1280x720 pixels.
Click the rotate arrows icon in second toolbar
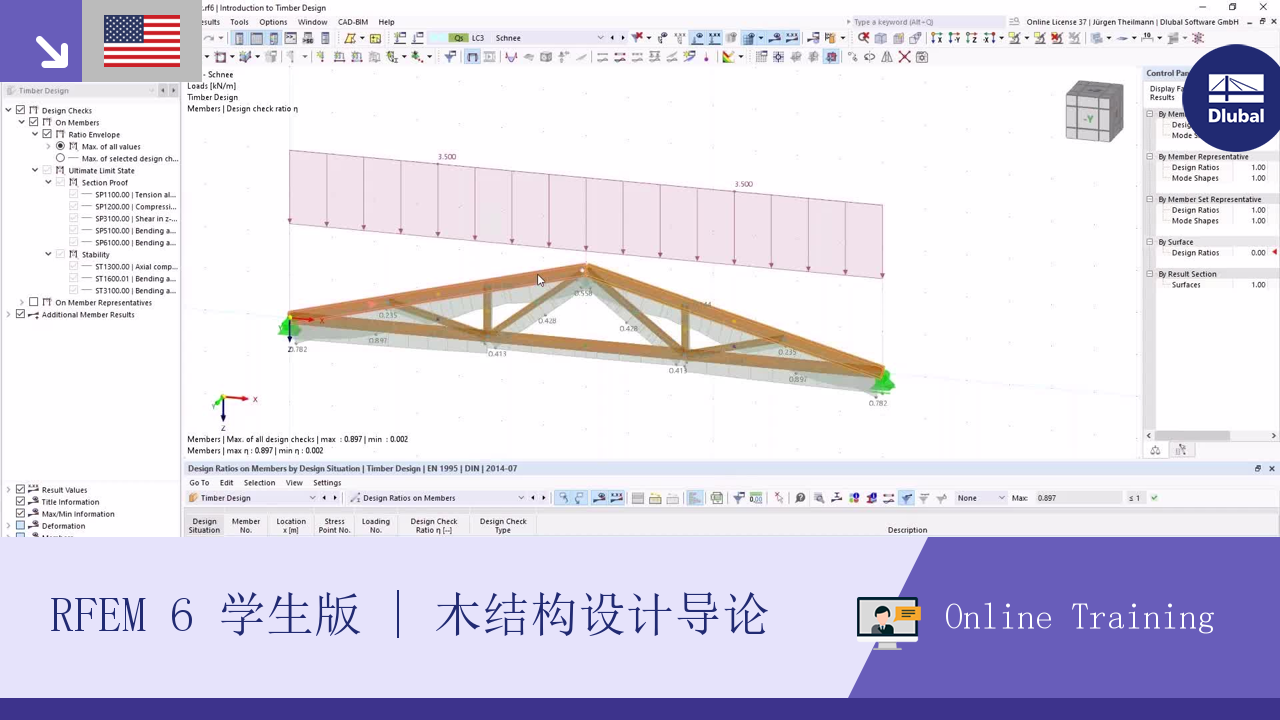[x=869, y=57]
